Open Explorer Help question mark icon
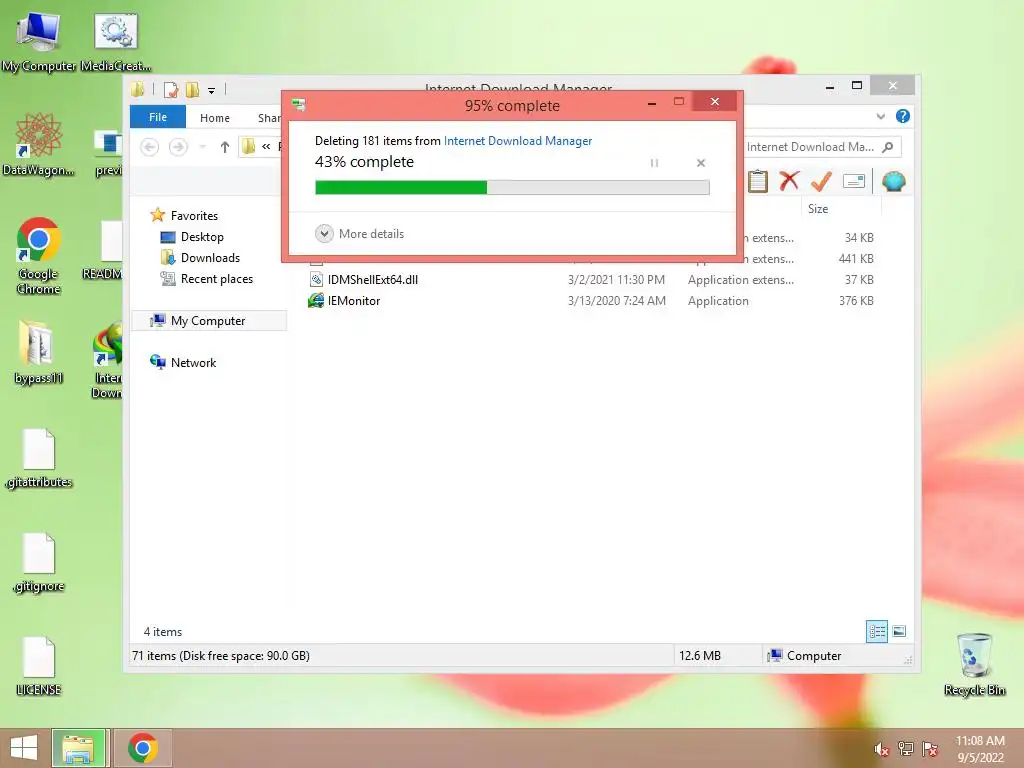This screenshot has width=1024, height=768. [x=903, y=116]
